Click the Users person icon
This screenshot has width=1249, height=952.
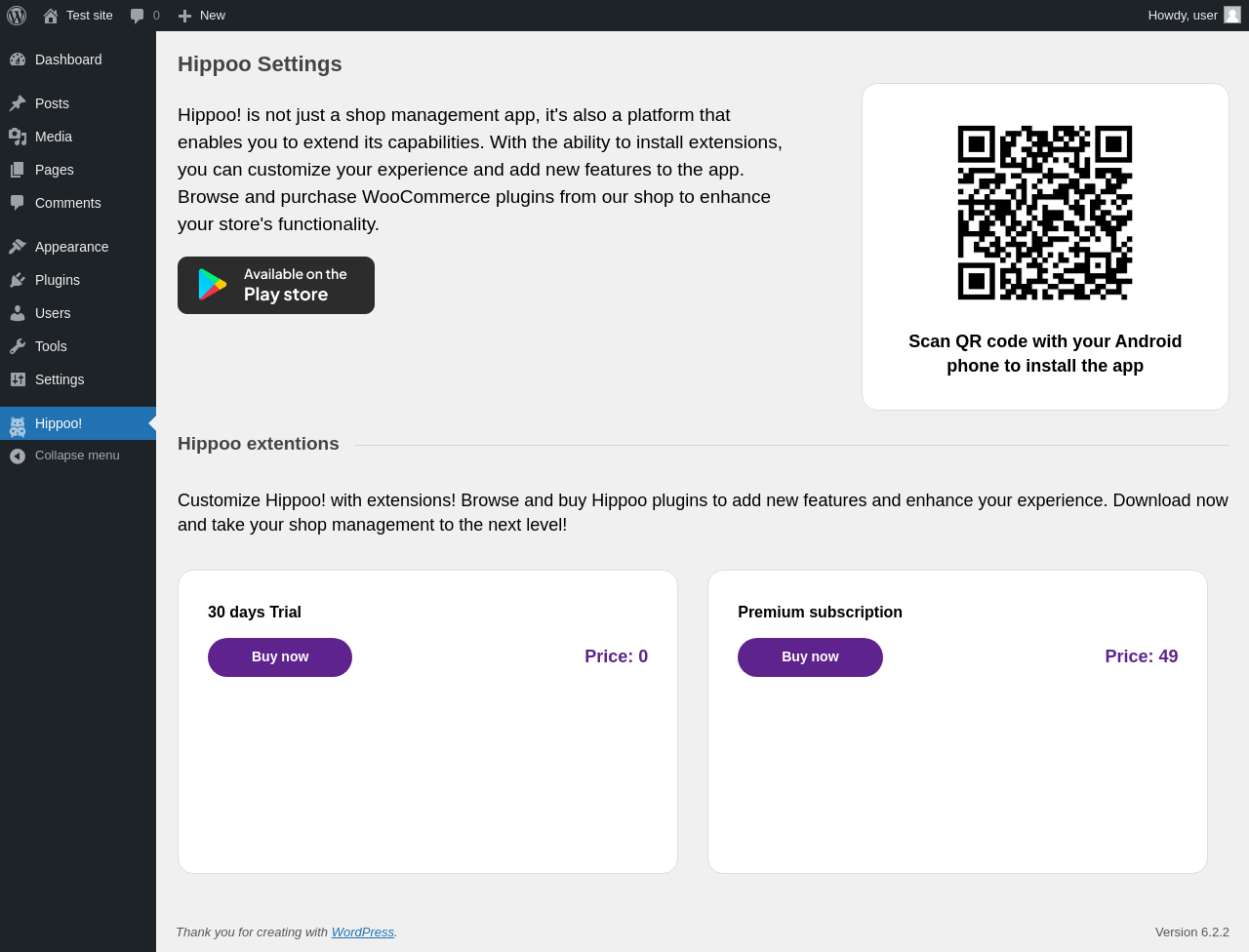point(18,313)
